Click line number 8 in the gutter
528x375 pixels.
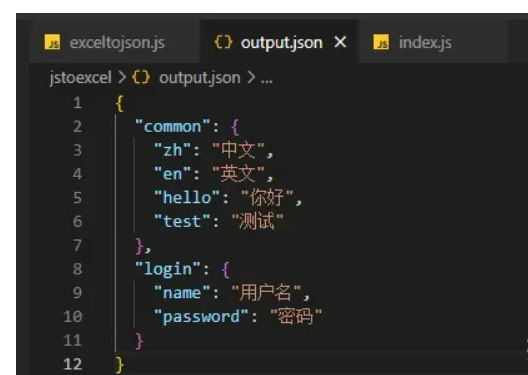tap(77, 269)
